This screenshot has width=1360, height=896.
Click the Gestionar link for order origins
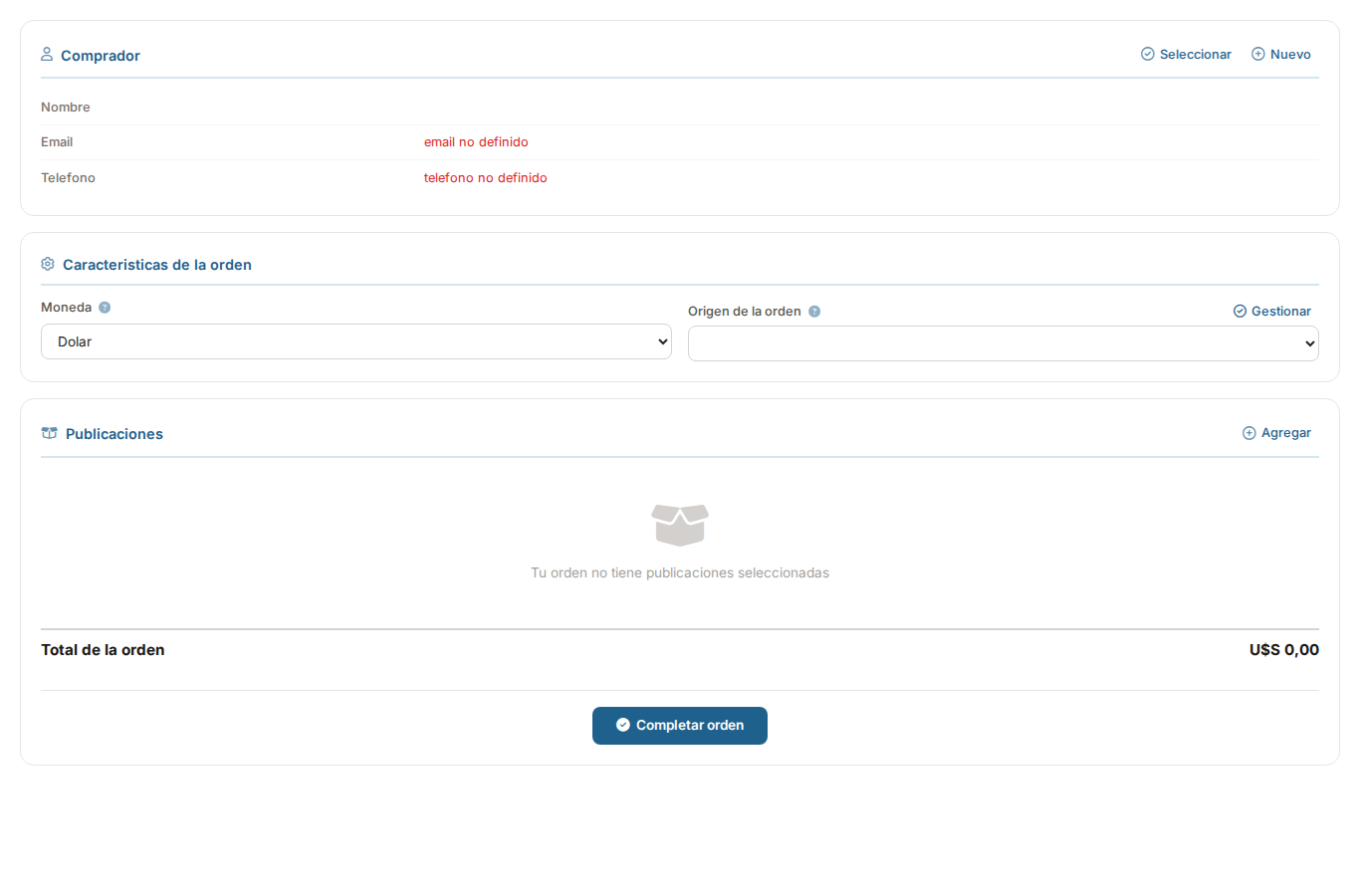pyautogui.click(x=1280, y=312)
